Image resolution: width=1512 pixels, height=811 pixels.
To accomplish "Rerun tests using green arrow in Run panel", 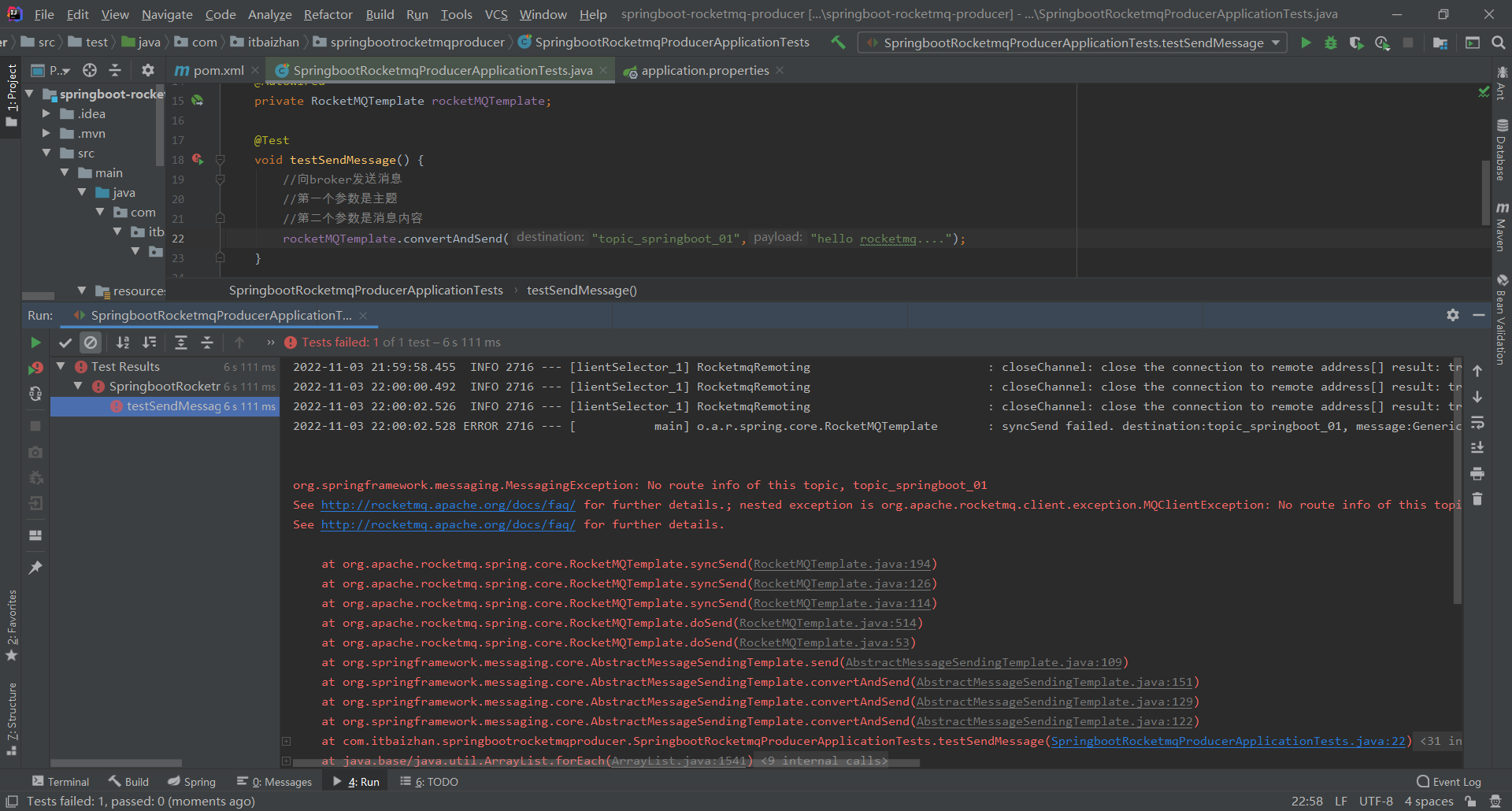I will (35, 343).
